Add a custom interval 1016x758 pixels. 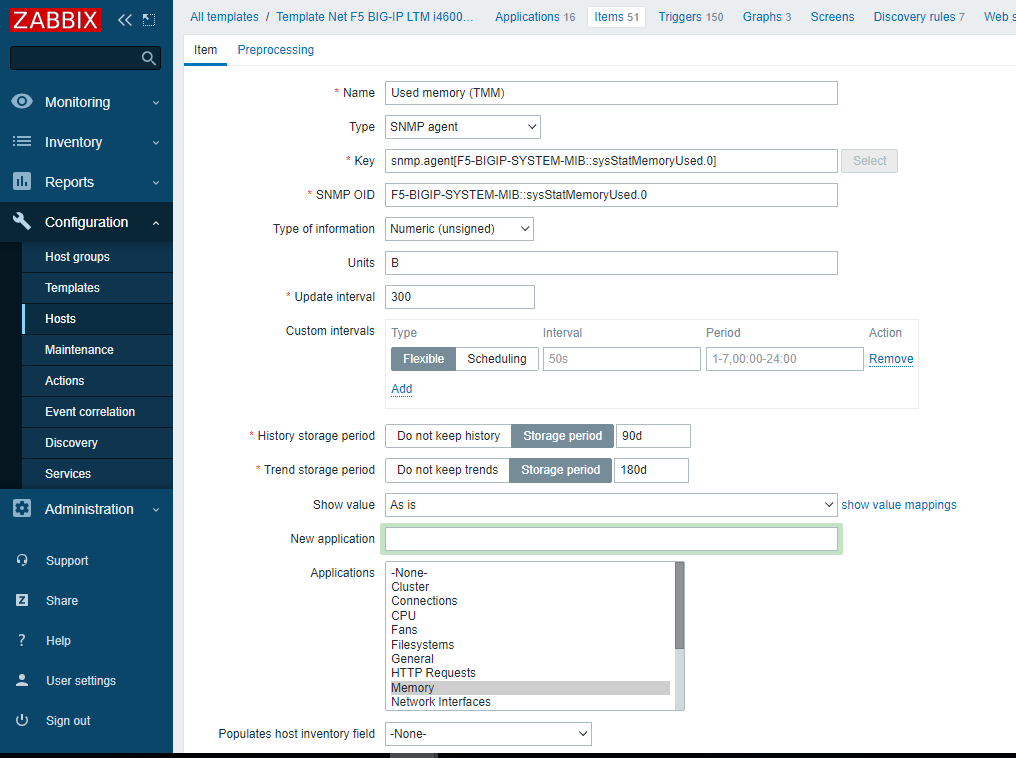[402, 389]
